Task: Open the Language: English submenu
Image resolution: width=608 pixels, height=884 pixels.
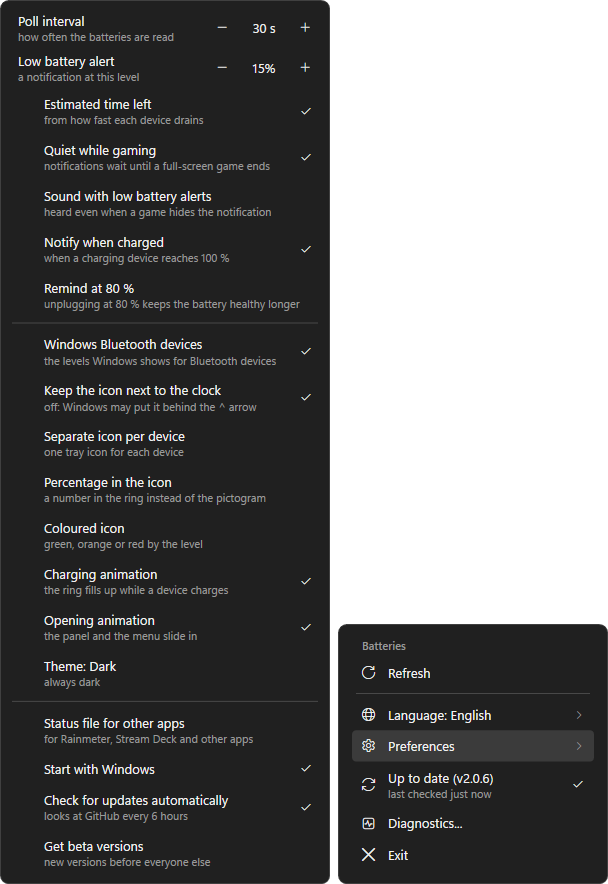Action: tap(473, 715)
